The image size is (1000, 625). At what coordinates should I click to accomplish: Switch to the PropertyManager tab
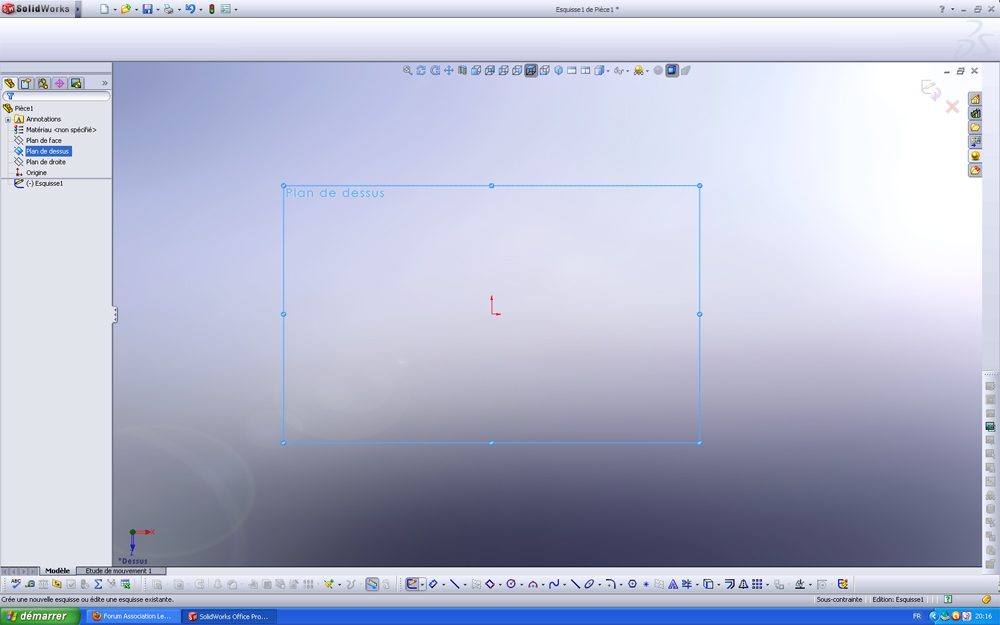26,84
